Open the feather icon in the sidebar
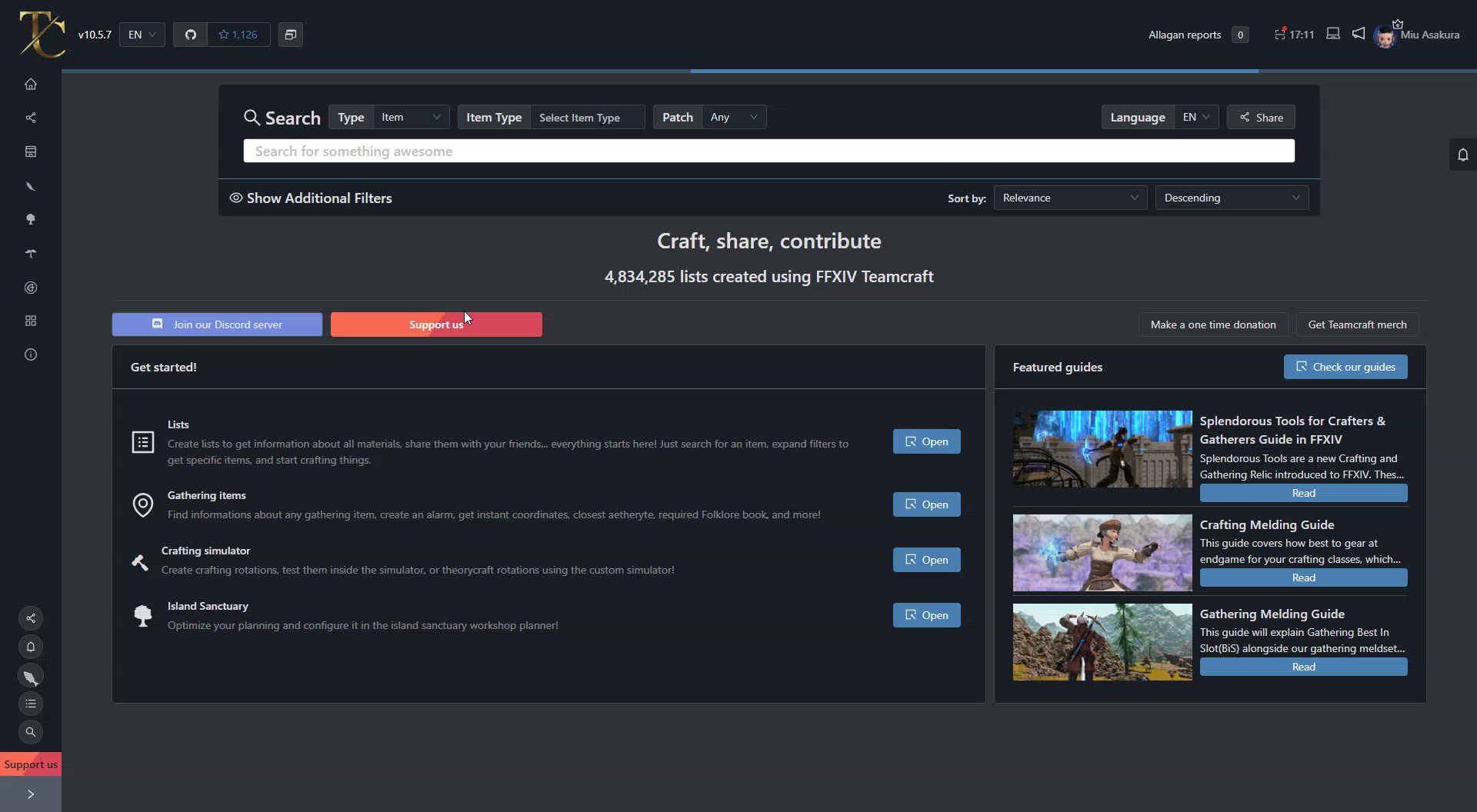The image size is (1477, 812). (x=31, y=186)
